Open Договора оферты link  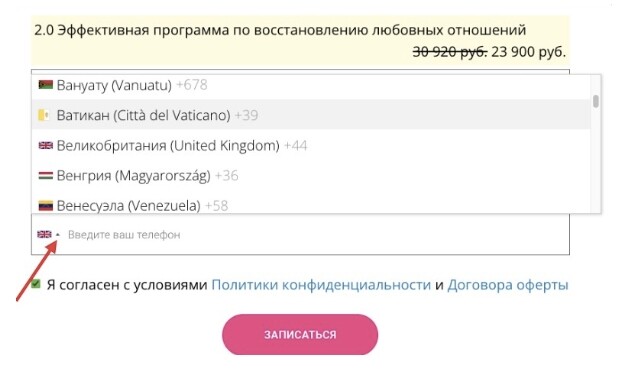(508, 285)
